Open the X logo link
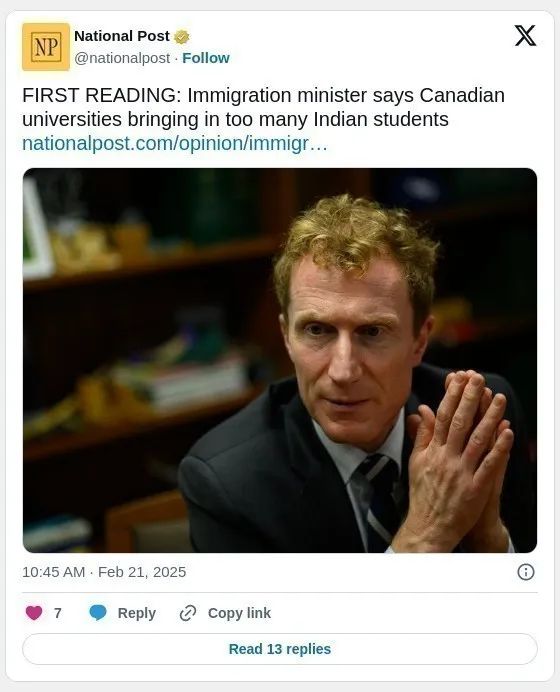 [525, 36]
